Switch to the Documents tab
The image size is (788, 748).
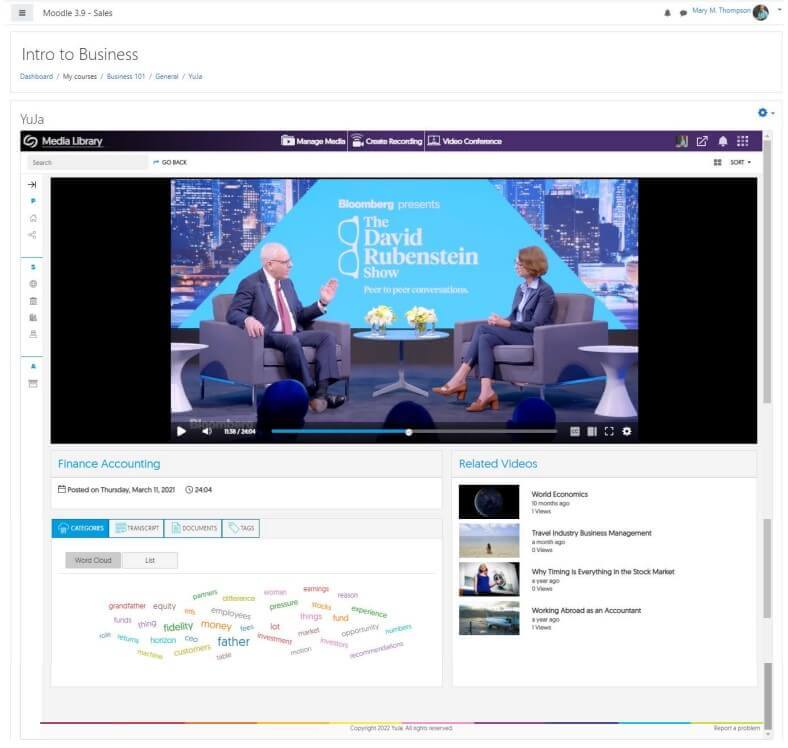193,528
